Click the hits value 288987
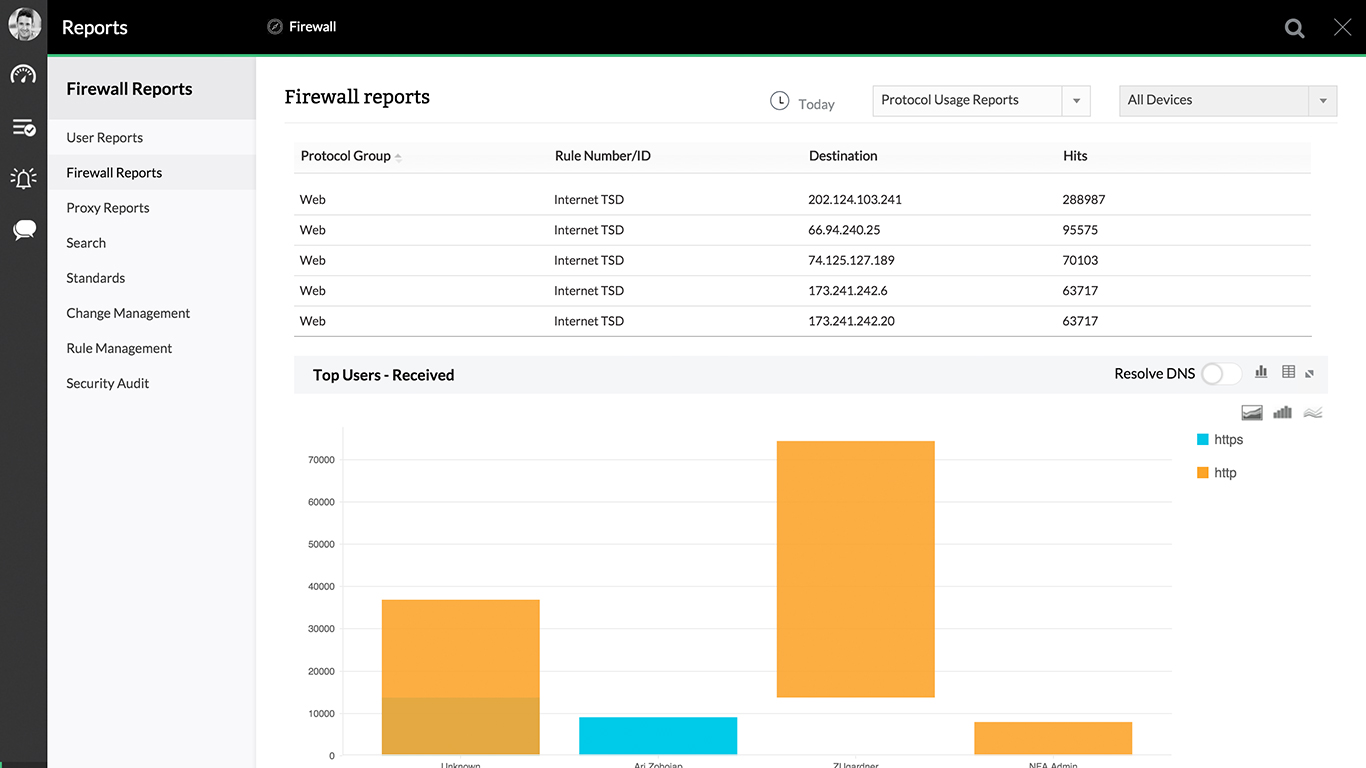1366x768 pixels. [x=1084, y=200]
